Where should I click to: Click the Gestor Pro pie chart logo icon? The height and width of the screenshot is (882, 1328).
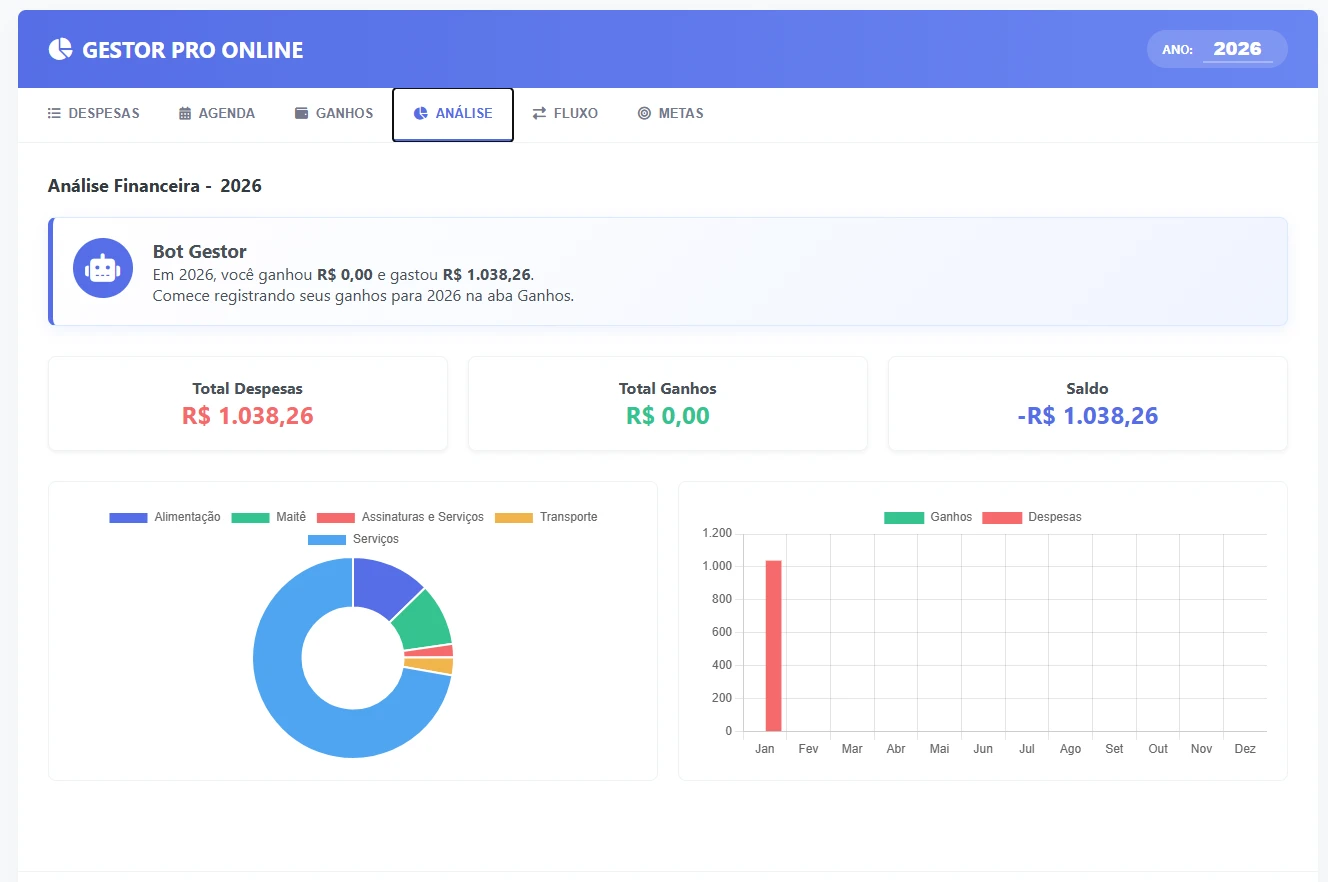coord(61,50)
